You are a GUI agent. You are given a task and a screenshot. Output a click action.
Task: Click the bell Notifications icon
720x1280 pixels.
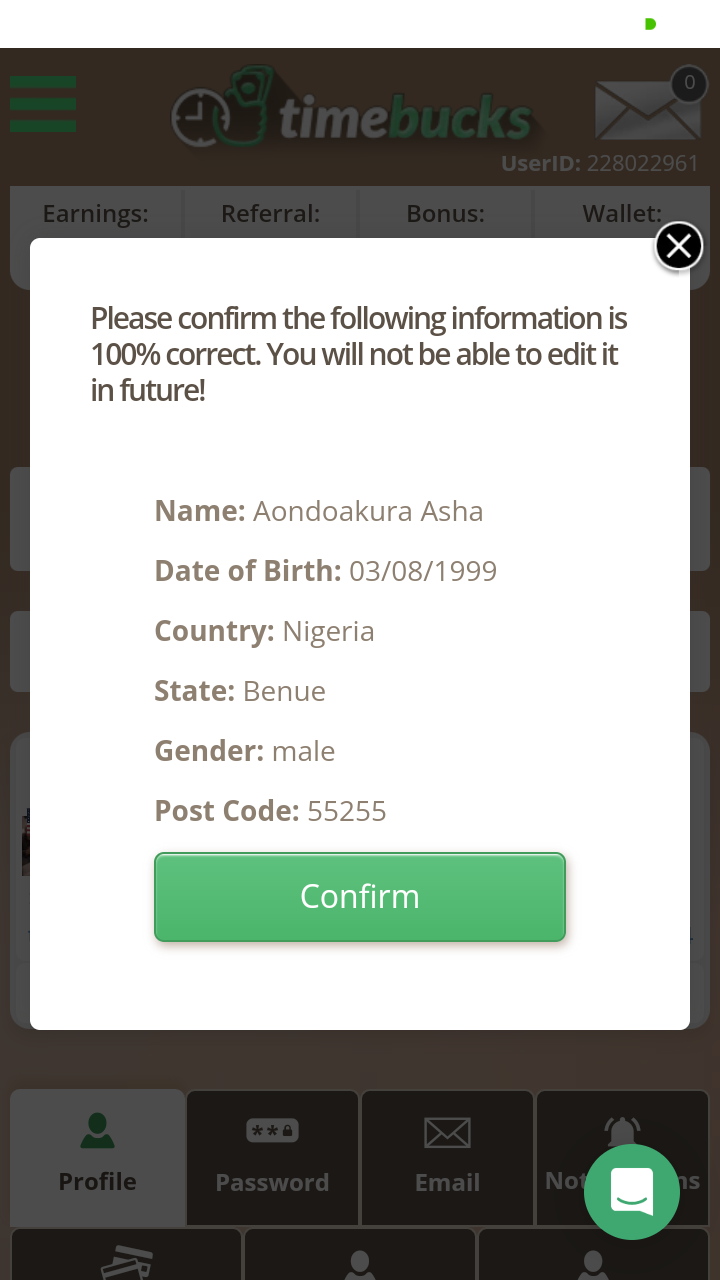[x=622, y=1133]
